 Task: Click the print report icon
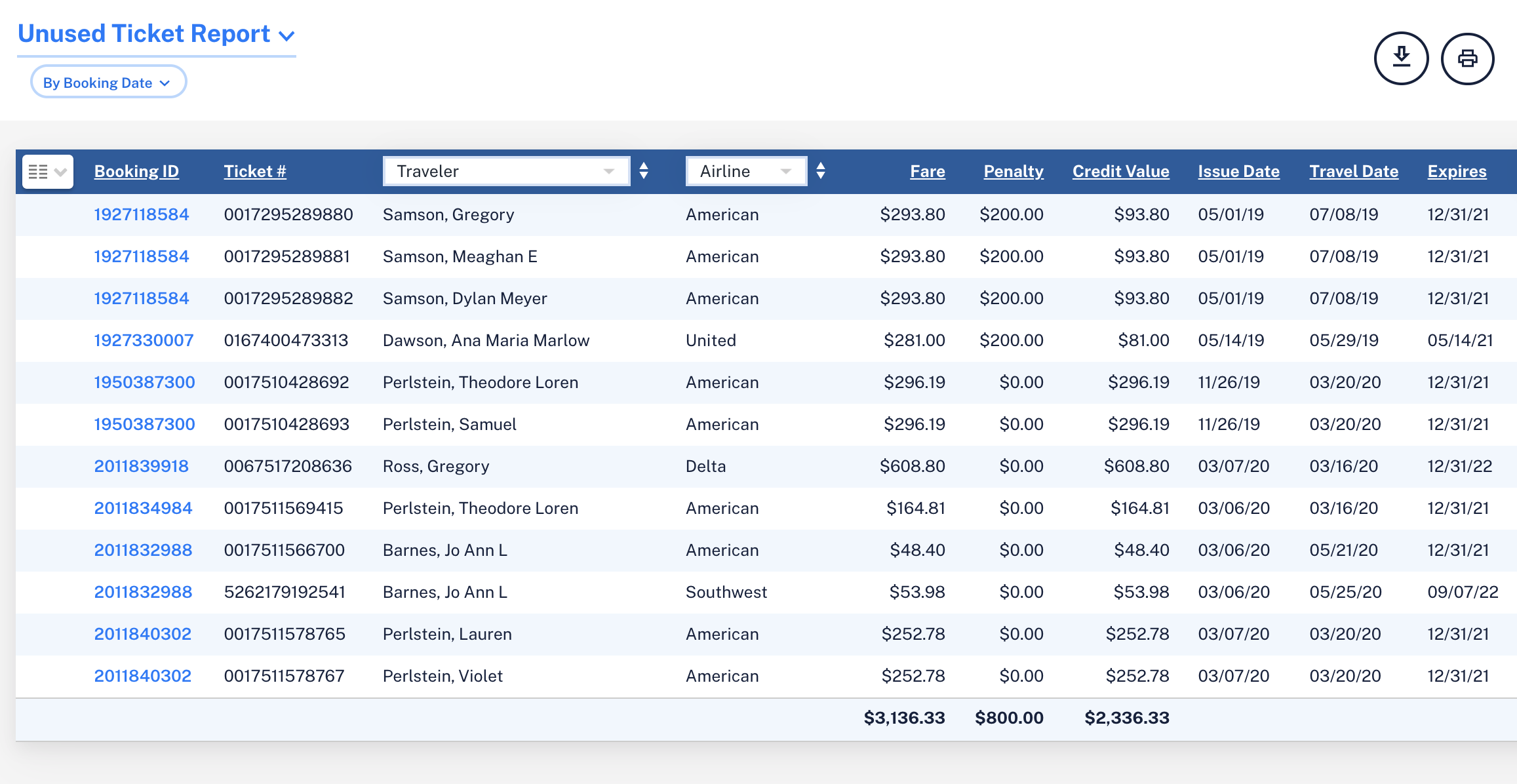[1467, 58]
